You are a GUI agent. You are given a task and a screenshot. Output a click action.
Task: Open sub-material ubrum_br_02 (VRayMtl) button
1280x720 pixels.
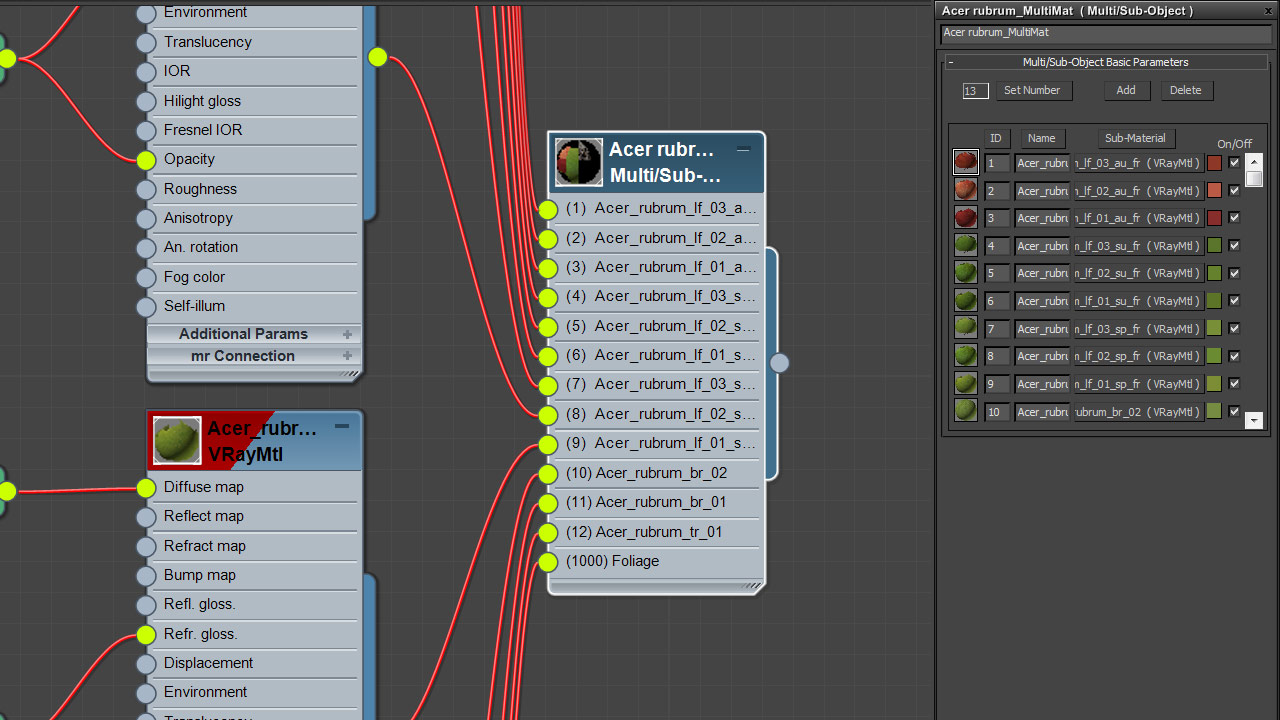click(x=1139, y=411)
